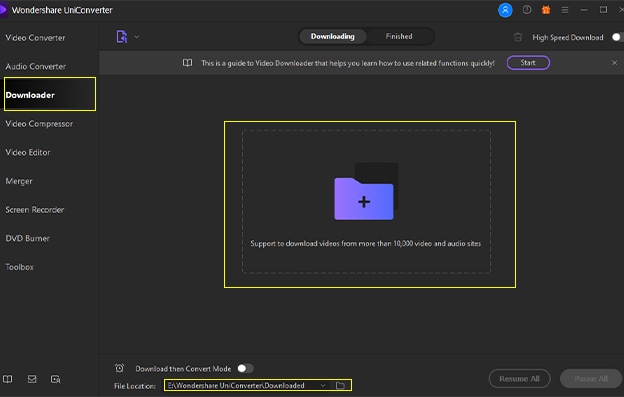The height and width of the screenshot is (397, 624).
Task: Click the orange gift box icon
Action: pyautogui.click(x=546, y=10)
